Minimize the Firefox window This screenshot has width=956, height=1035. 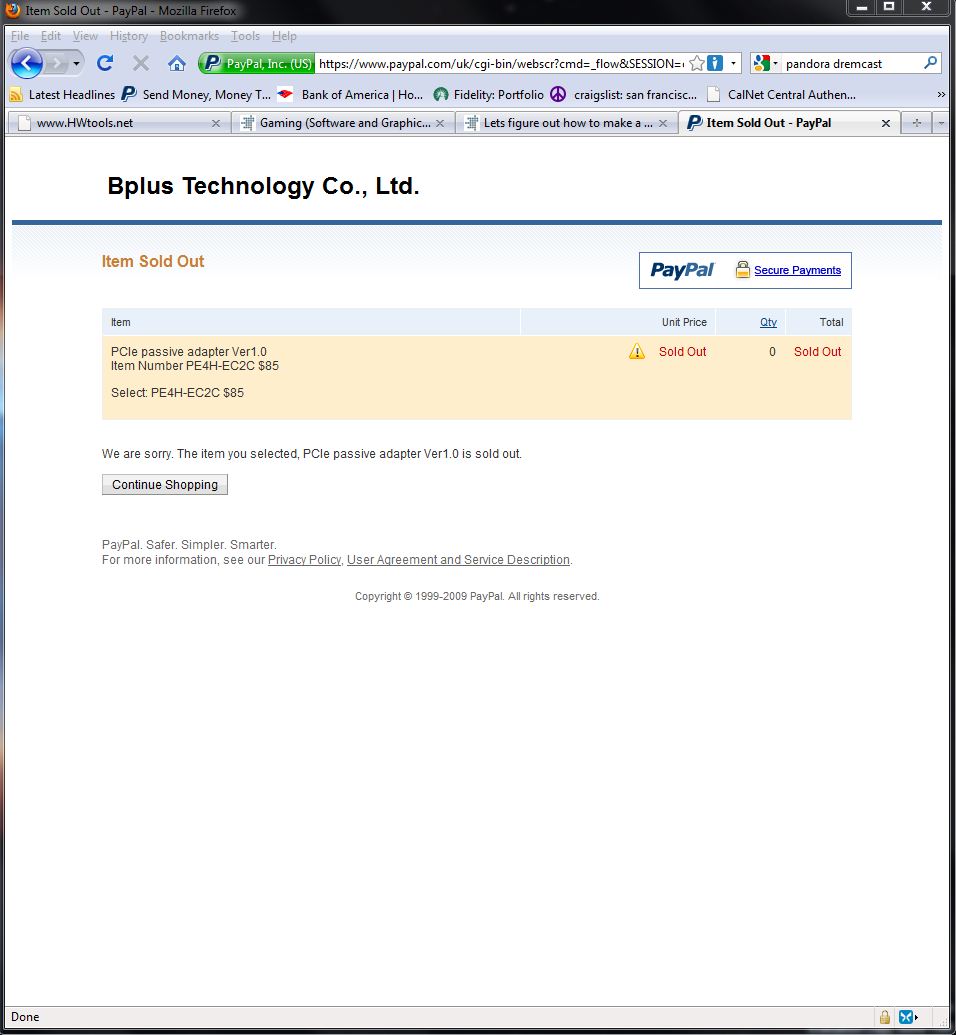[x=862, y=7]
